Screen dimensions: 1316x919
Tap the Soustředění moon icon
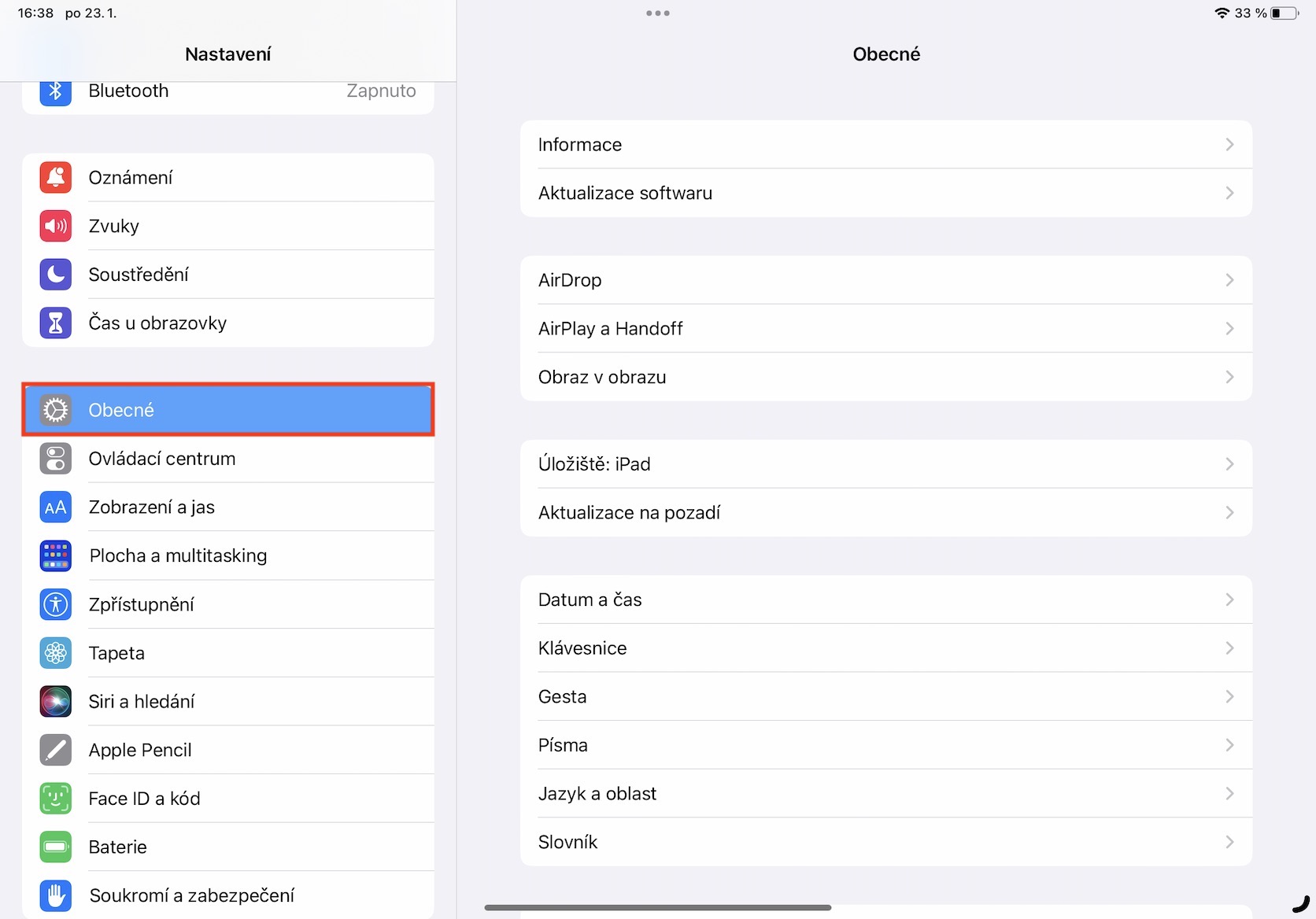56,275
